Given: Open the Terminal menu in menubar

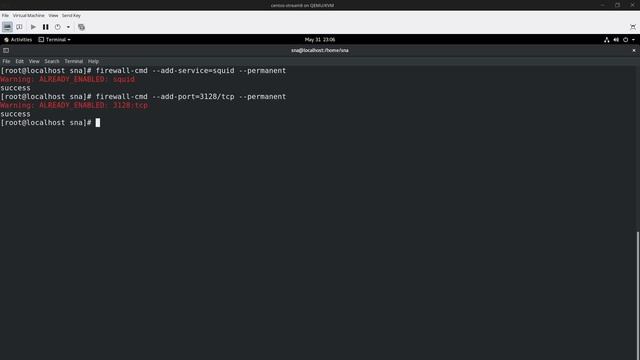Looking at the screenshot, I should 73,61.
